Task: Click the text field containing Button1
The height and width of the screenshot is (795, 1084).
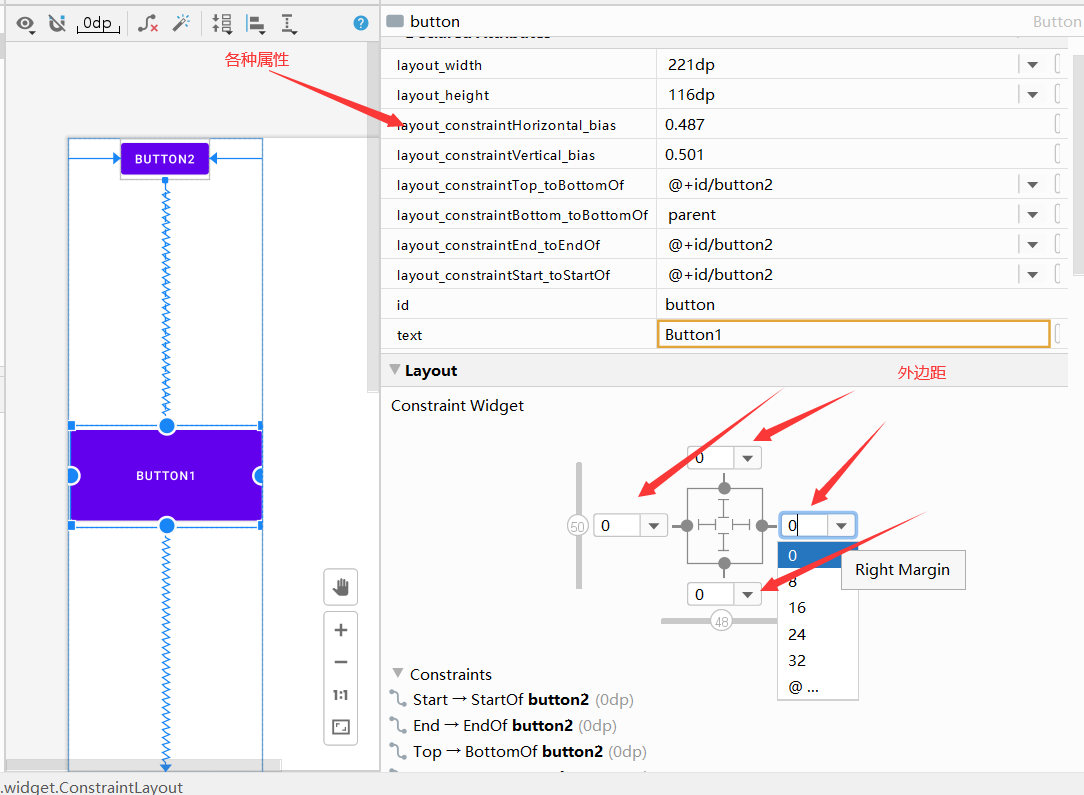Action: pyautogui.click(x=853, y=335)
